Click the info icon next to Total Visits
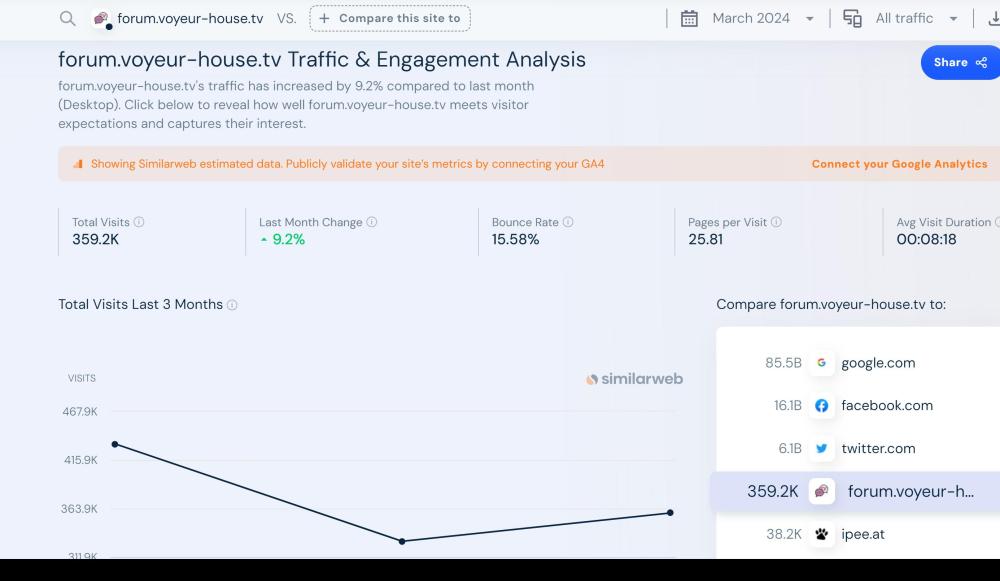The width and height of the screenshot is (1000, 581). pos(139,222)
